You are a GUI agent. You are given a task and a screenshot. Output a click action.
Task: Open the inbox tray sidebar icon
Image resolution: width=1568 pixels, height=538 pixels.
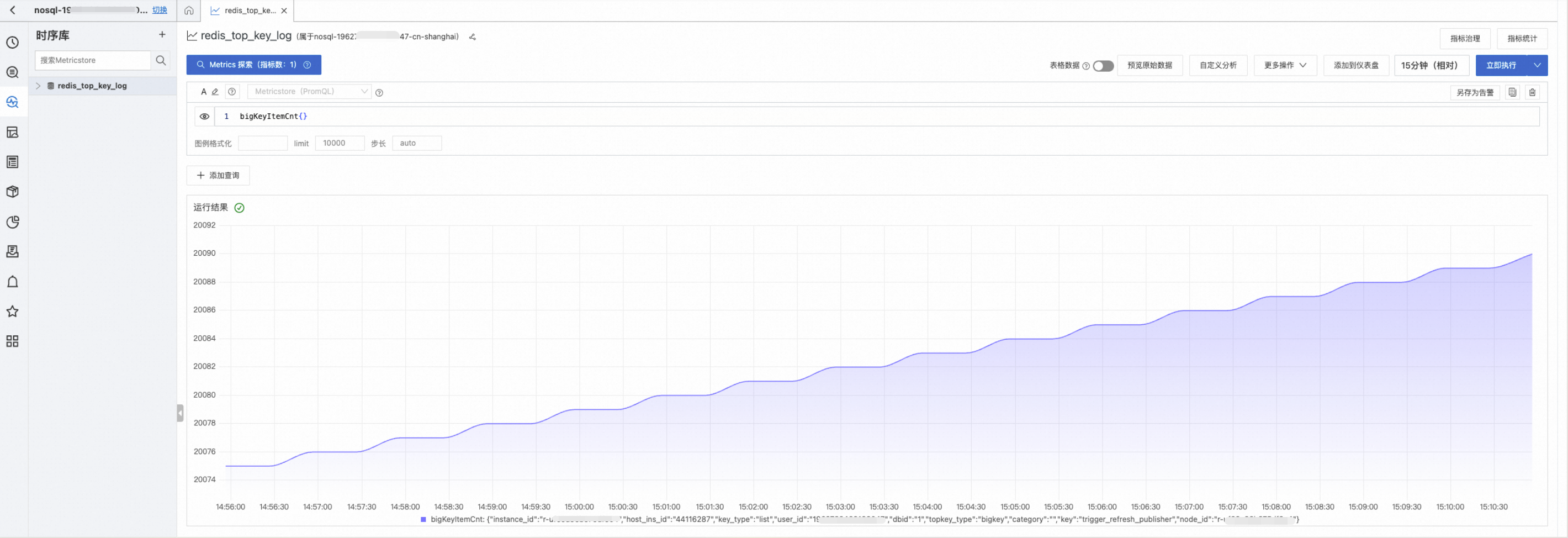coord(12,252)
